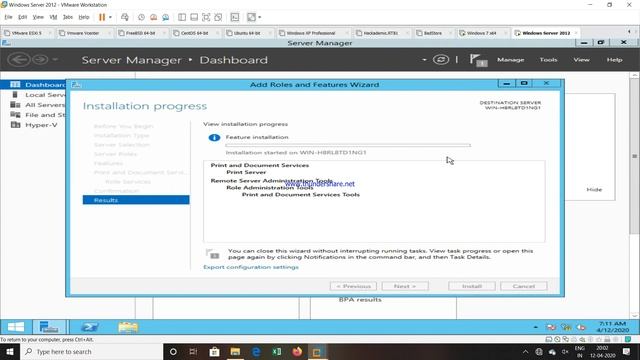Open the notifications flag icon
640x360 pixels.
point(478,60)
